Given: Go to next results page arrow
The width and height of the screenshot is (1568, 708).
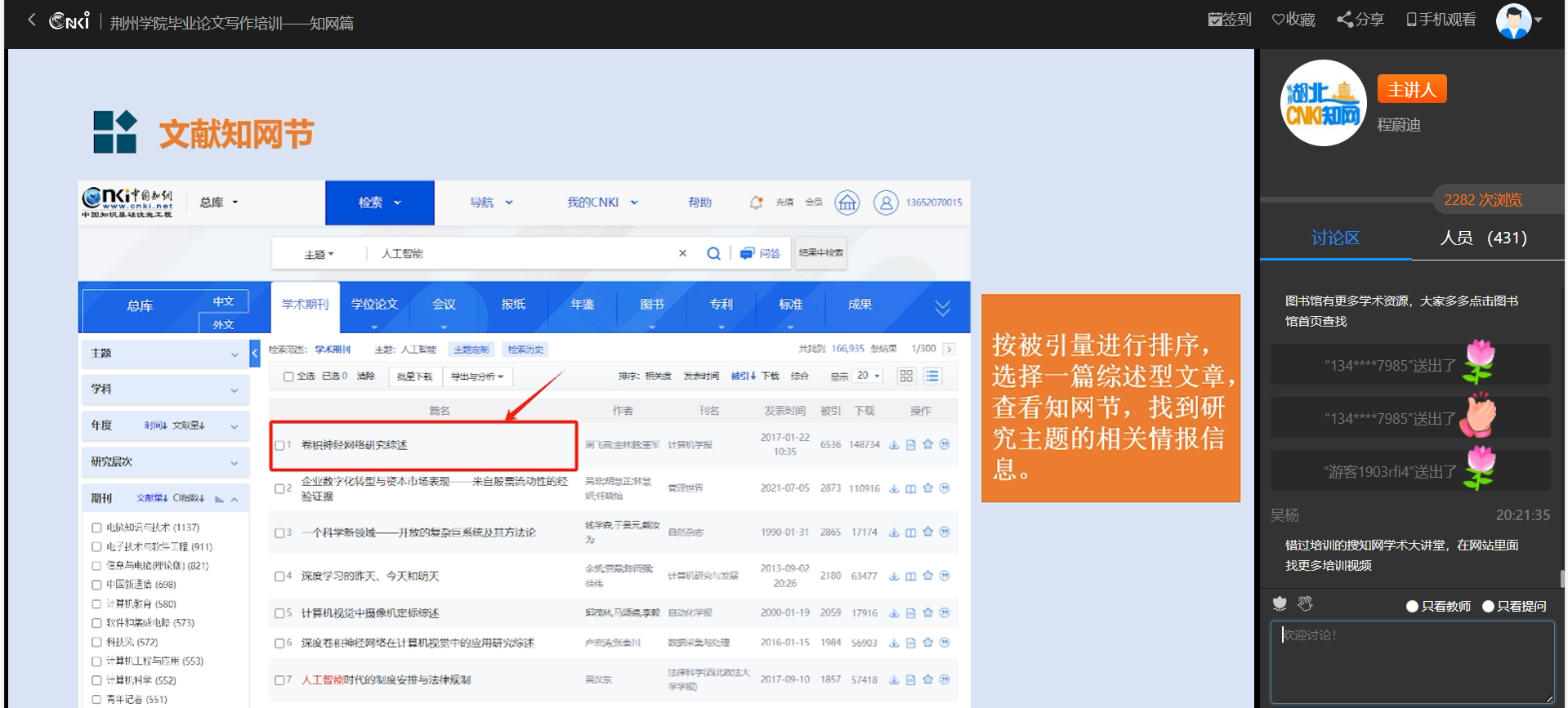Looking at the screenshot, I should click(949, 349).
